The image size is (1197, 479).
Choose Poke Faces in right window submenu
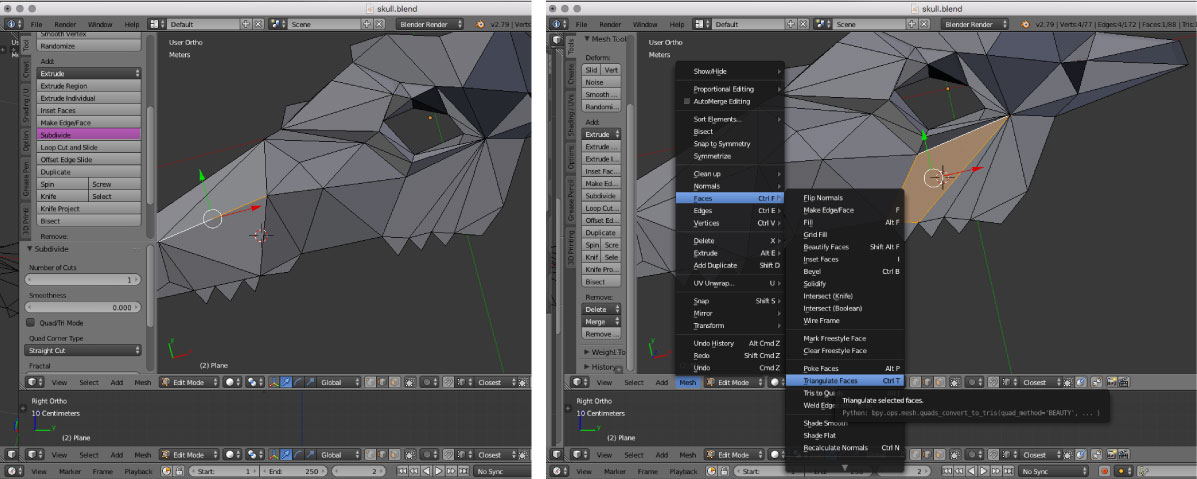pyautogui.click(x=844, y=368)
